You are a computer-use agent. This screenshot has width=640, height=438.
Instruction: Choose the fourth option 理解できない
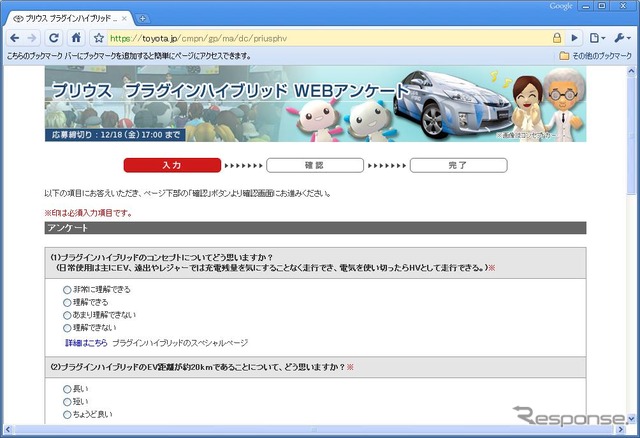[x=67, y=328]
